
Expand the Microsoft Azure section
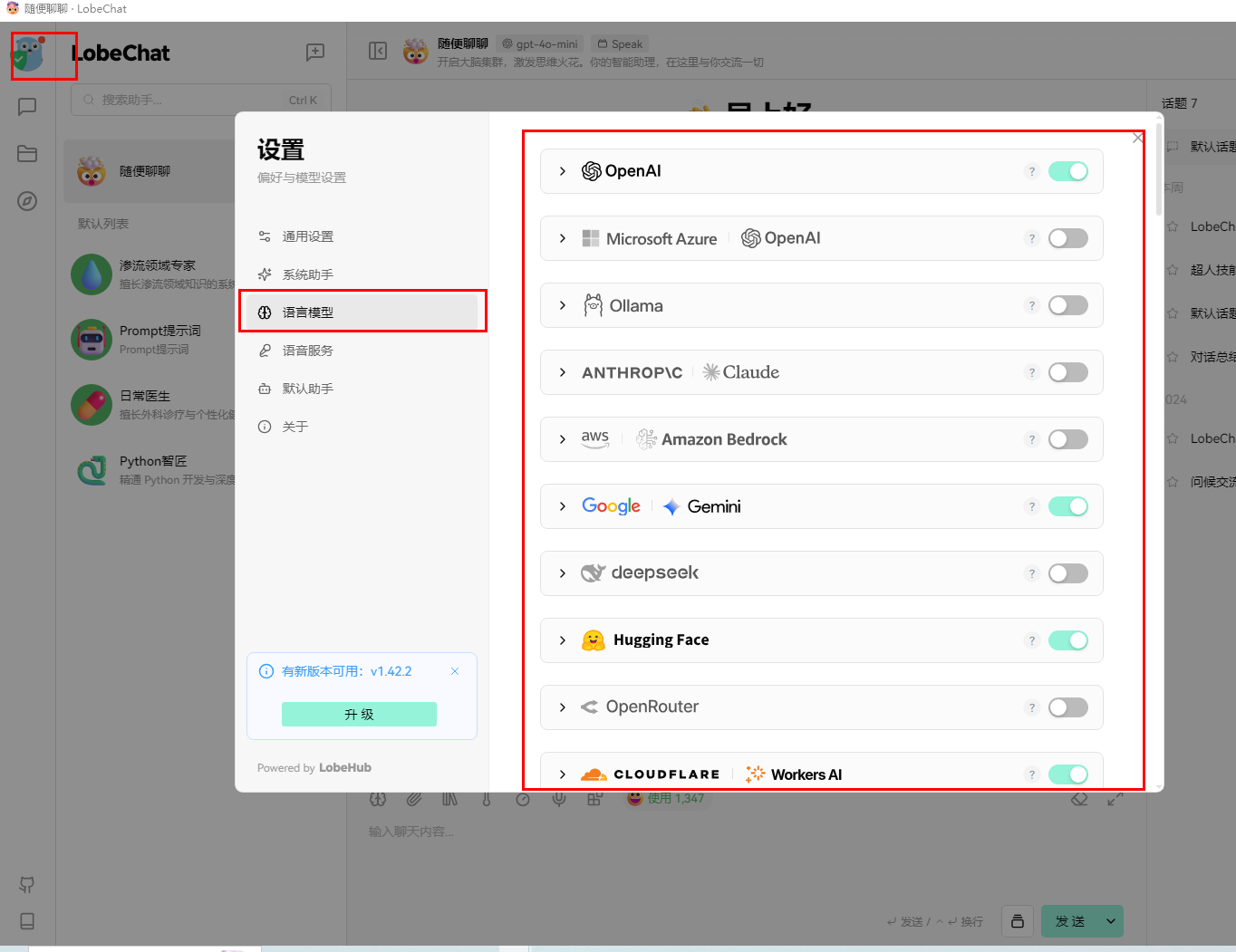click(563, 238)
